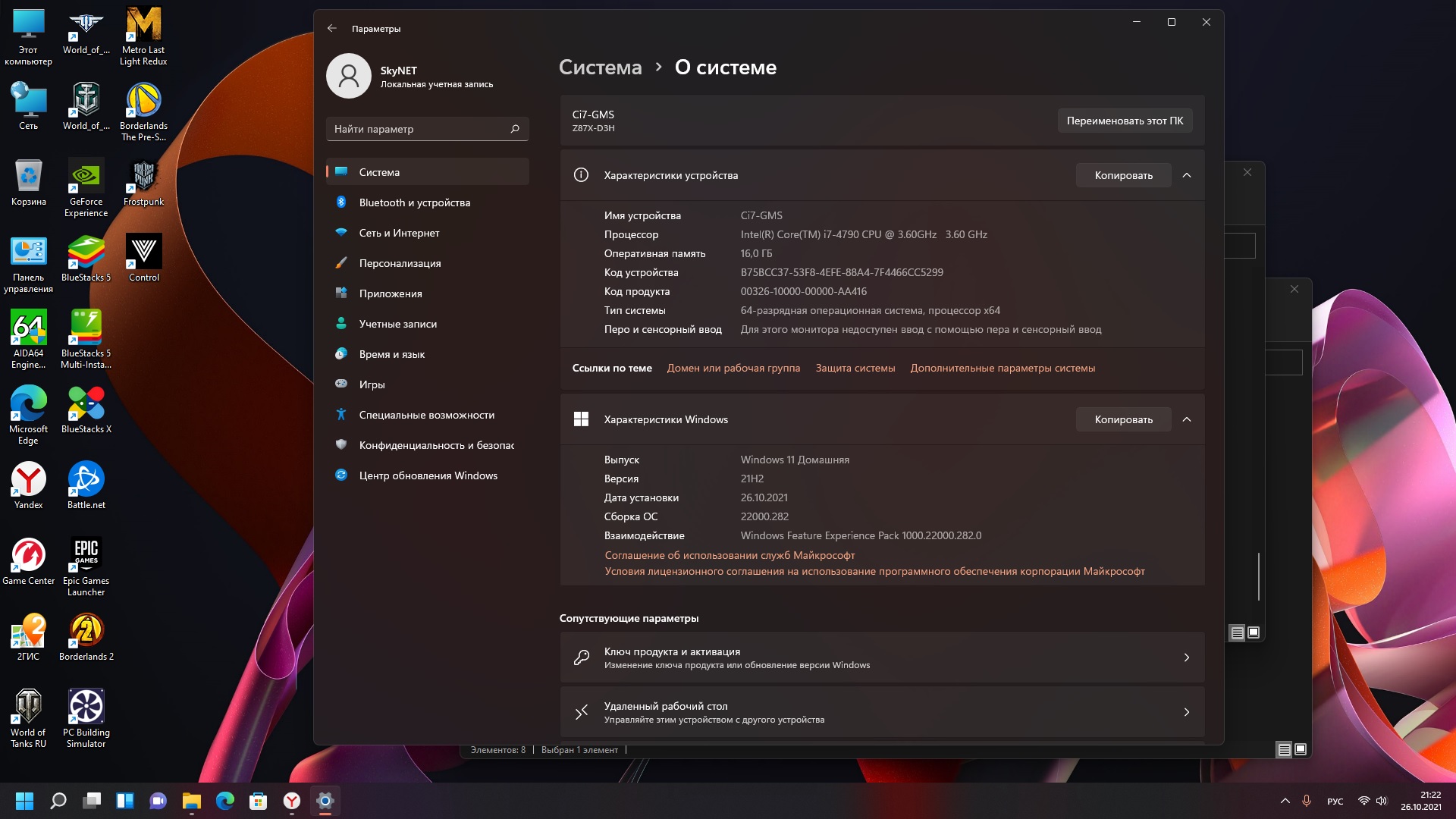Open Сеть и Интернет settings
Screen dimensions: 1456x819
point(399,233)
